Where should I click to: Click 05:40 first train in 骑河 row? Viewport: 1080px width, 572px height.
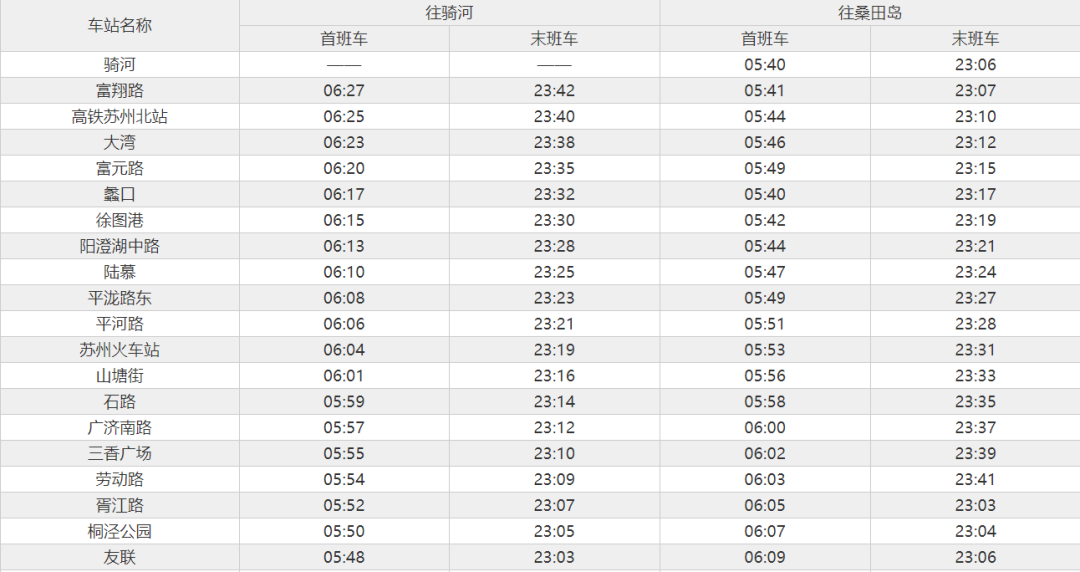point(765,65)
